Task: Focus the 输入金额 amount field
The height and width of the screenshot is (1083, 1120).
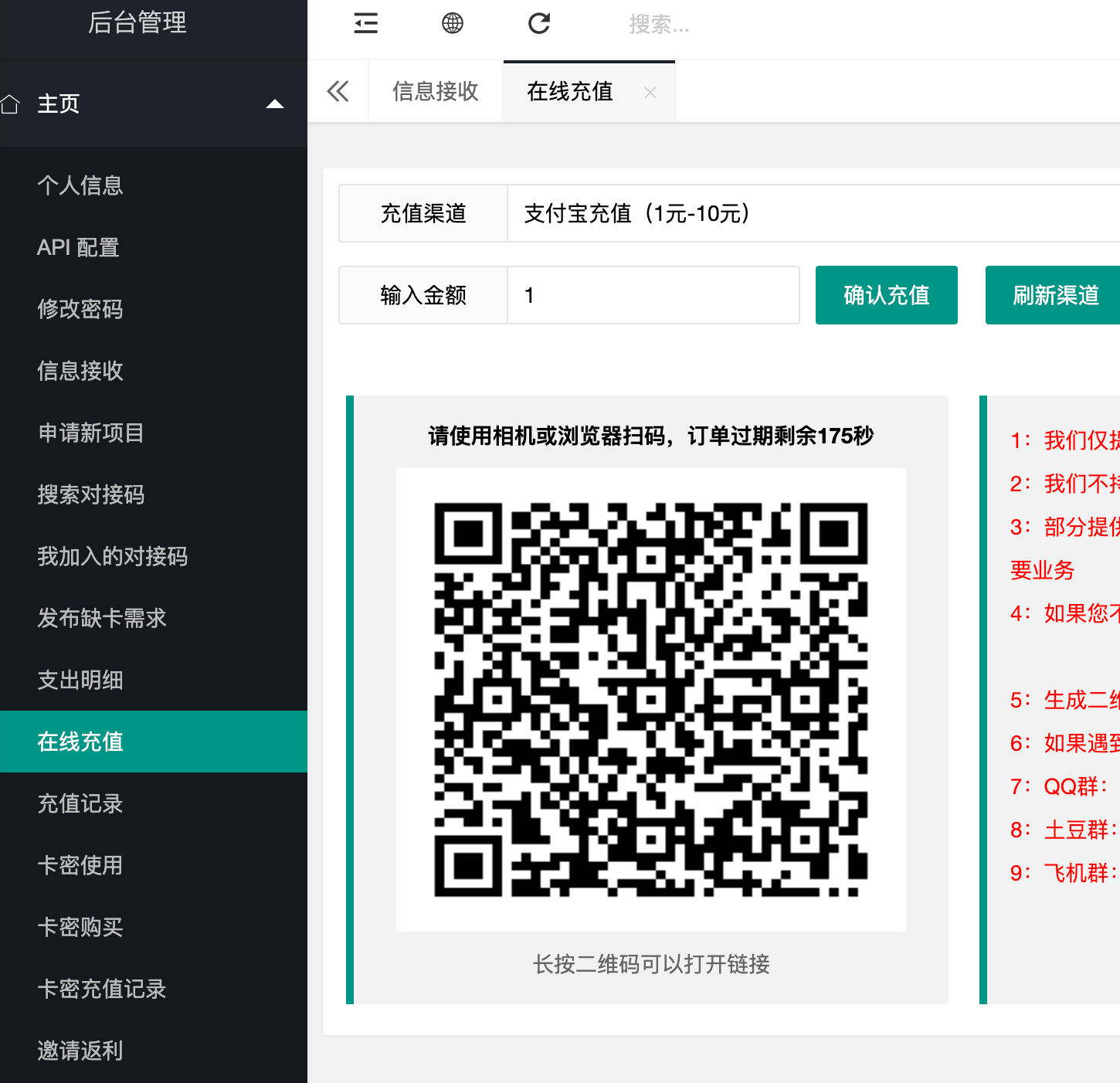Action: pyautogui.click(x=653, y=295)
